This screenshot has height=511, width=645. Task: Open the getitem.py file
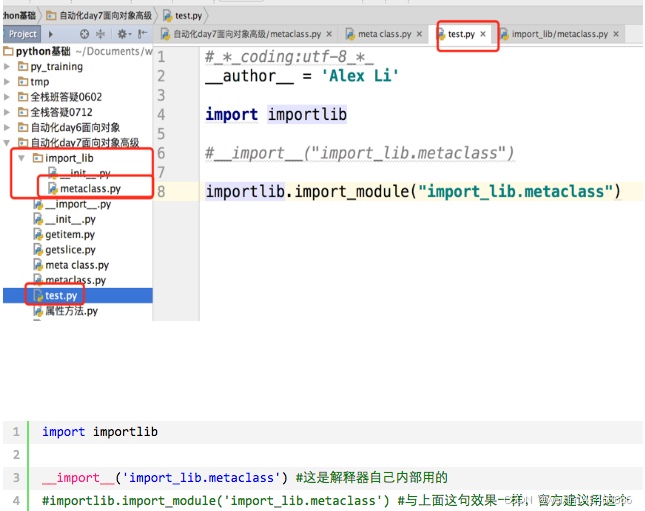[65, 235]
